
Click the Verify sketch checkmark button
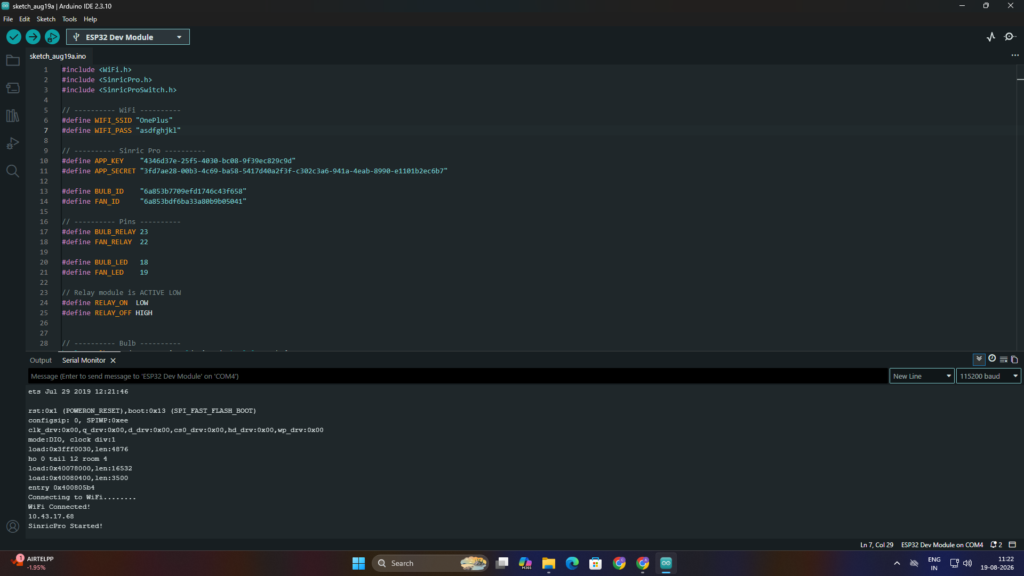(x=13, y=37)
